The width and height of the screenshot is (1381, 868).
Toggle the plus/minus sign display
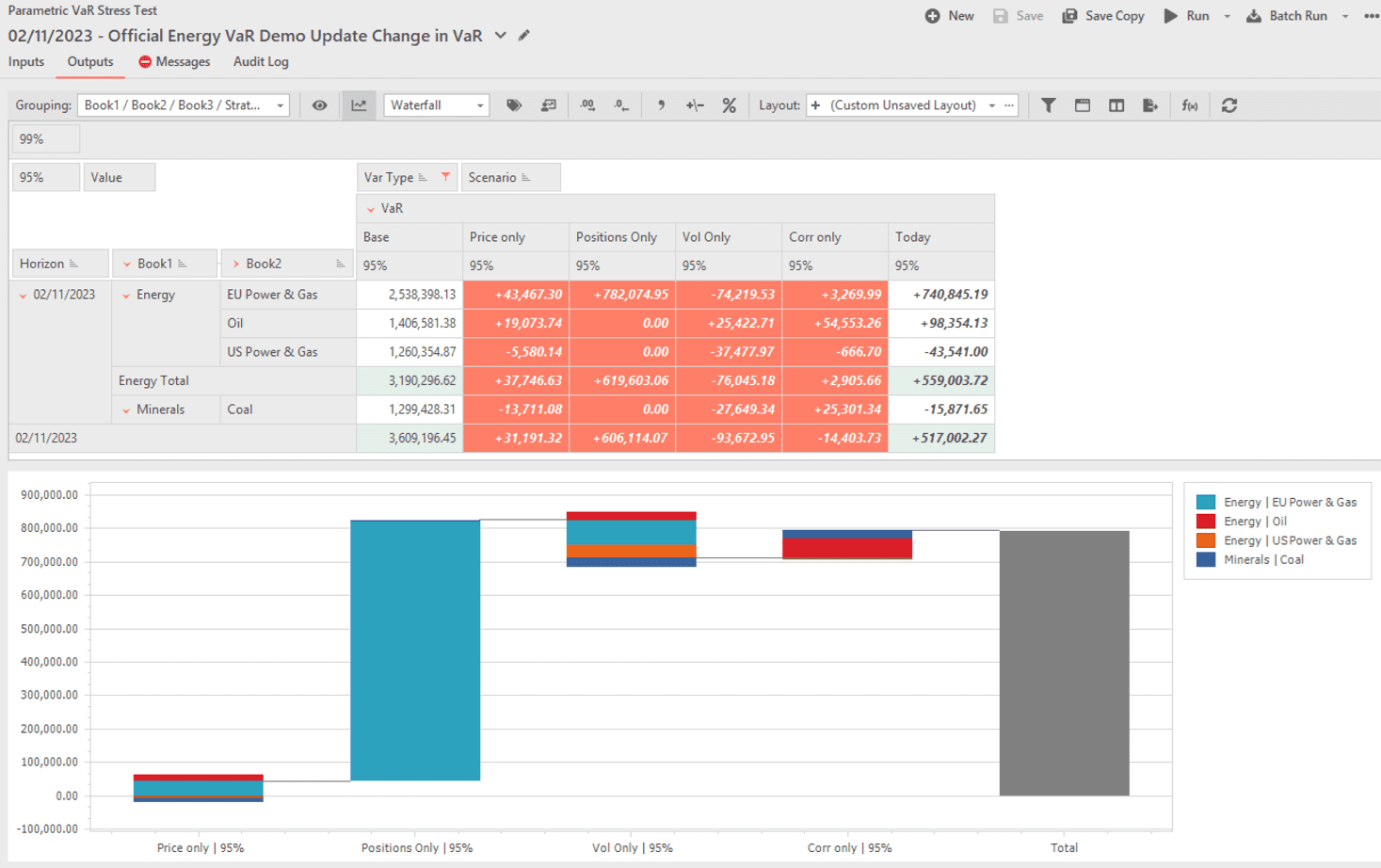(695, 105)
